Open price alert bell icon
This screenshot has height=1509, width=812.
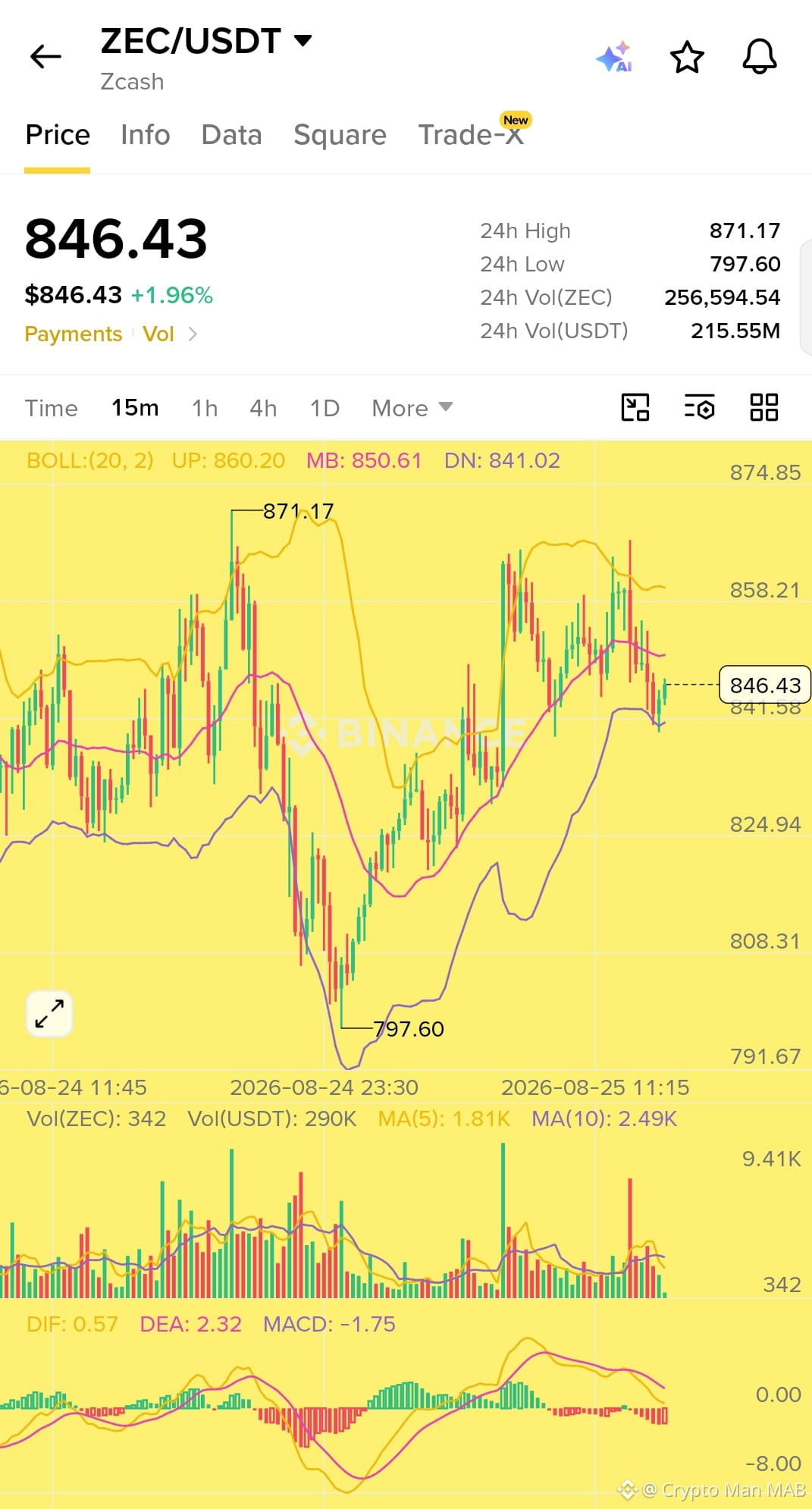pyautogui.click(x=759, y=57)
